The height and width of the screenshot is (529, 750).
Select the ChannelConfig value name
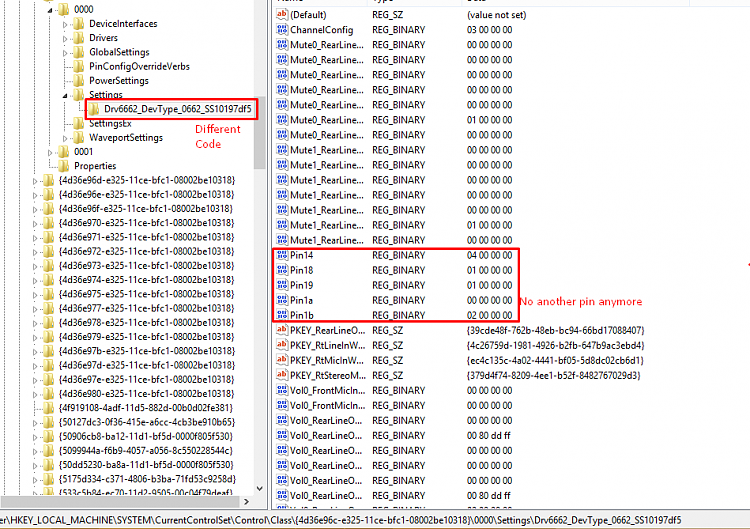pos(321,30)
